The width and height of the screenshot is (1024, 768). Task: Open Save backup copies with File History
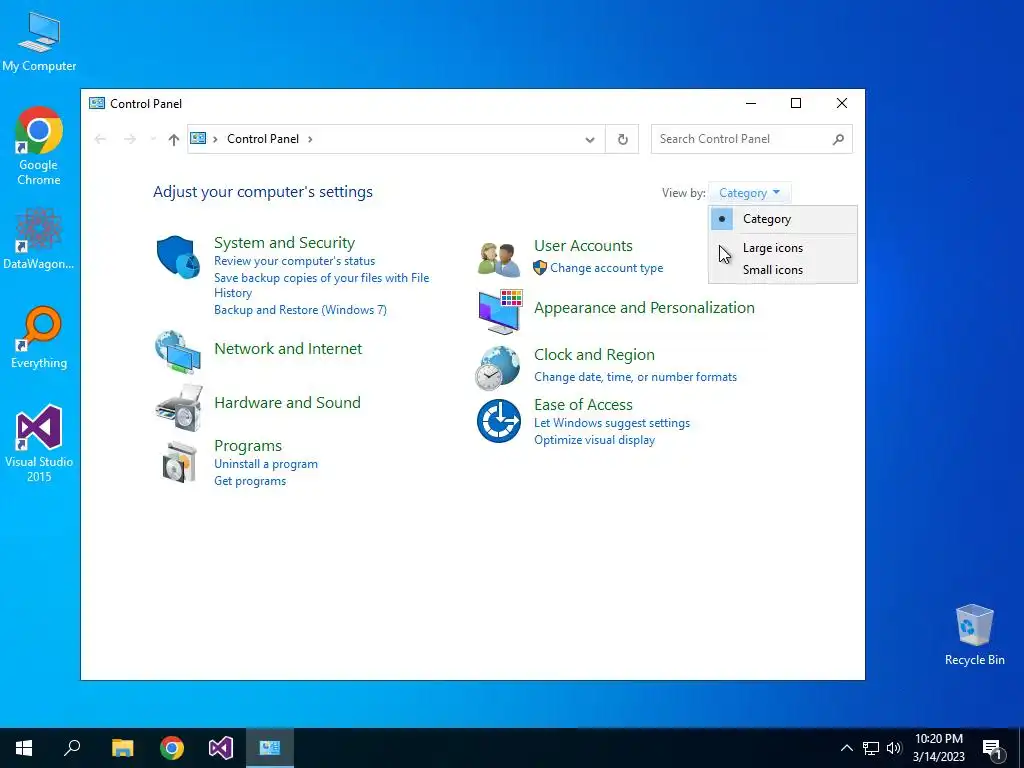tap(321, 285)
